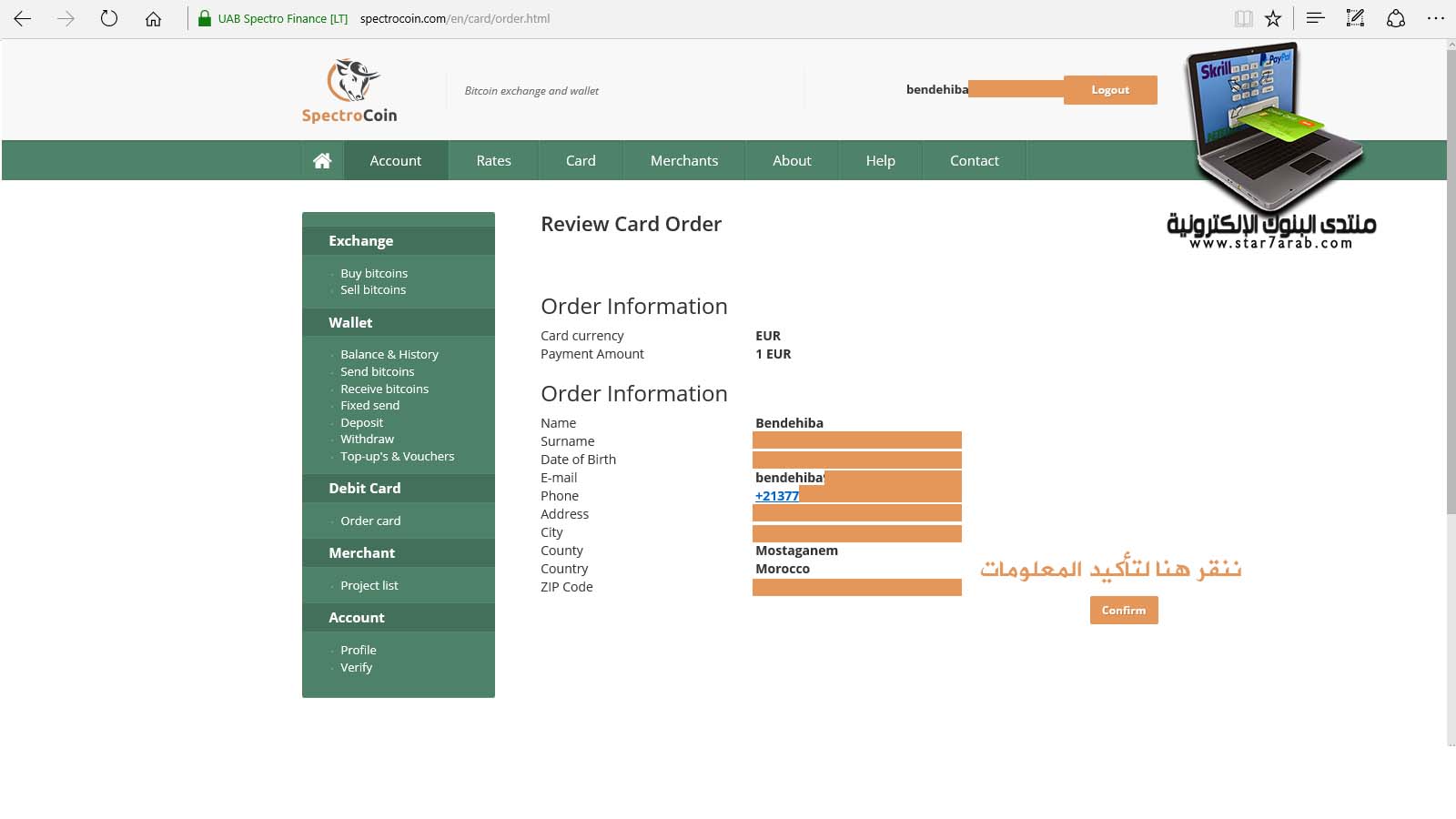Open Fixed send sidebar link
The image size is (1456, 819).
pos(370,405)
